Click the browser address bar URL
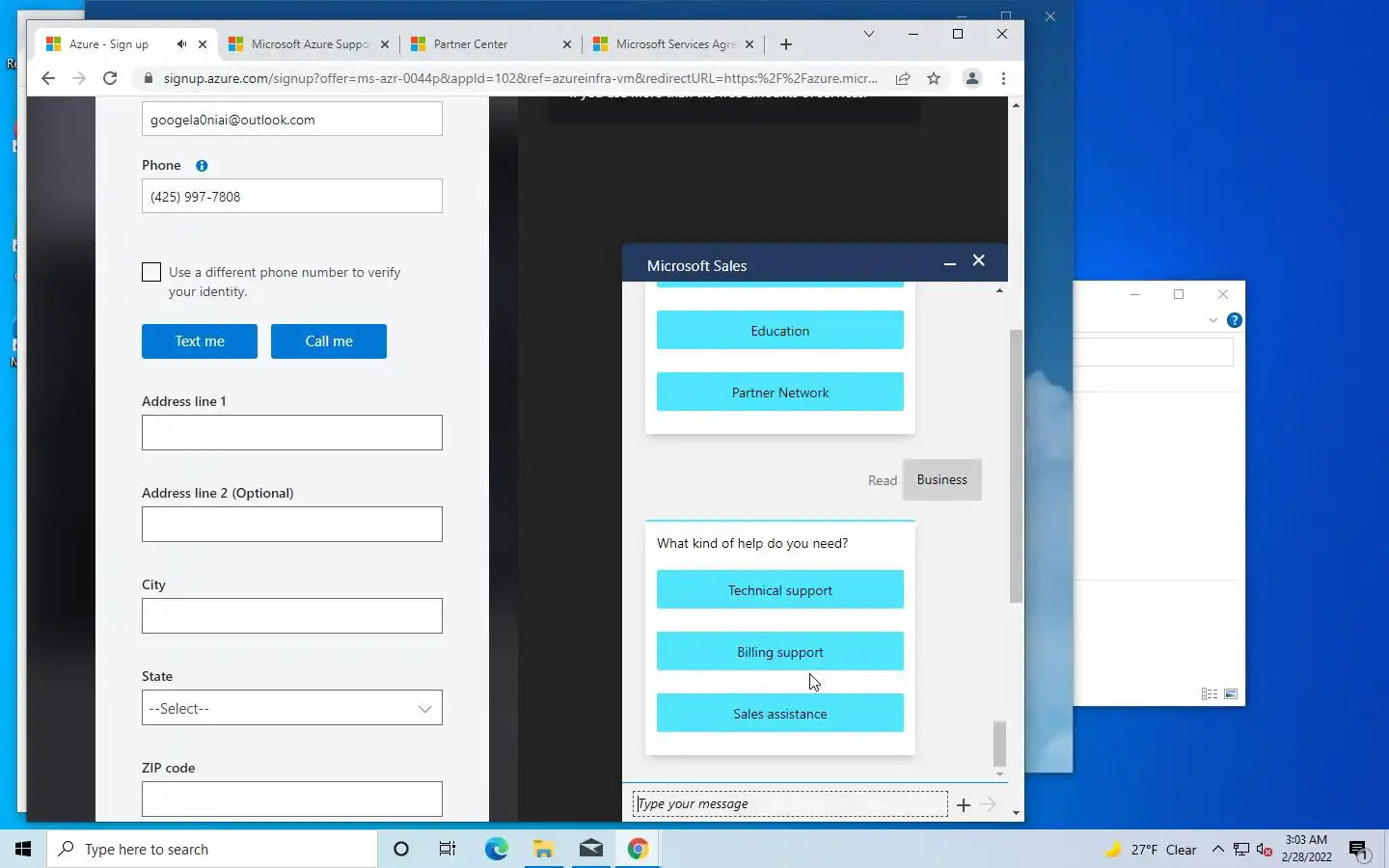Viewport: 1389px width, 868px height. click(521, 79)
